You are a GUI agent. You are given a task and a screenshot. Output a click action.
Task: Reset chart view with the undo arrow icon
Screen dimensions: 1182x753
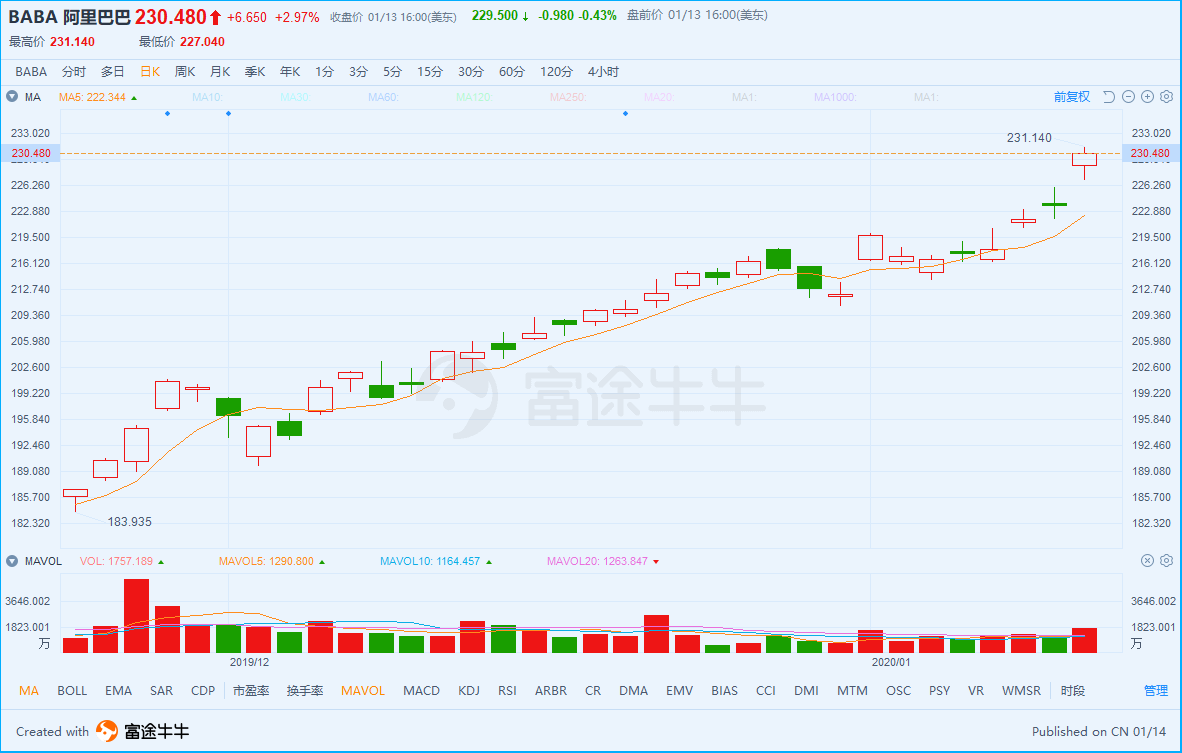[x=1109, y=96]
